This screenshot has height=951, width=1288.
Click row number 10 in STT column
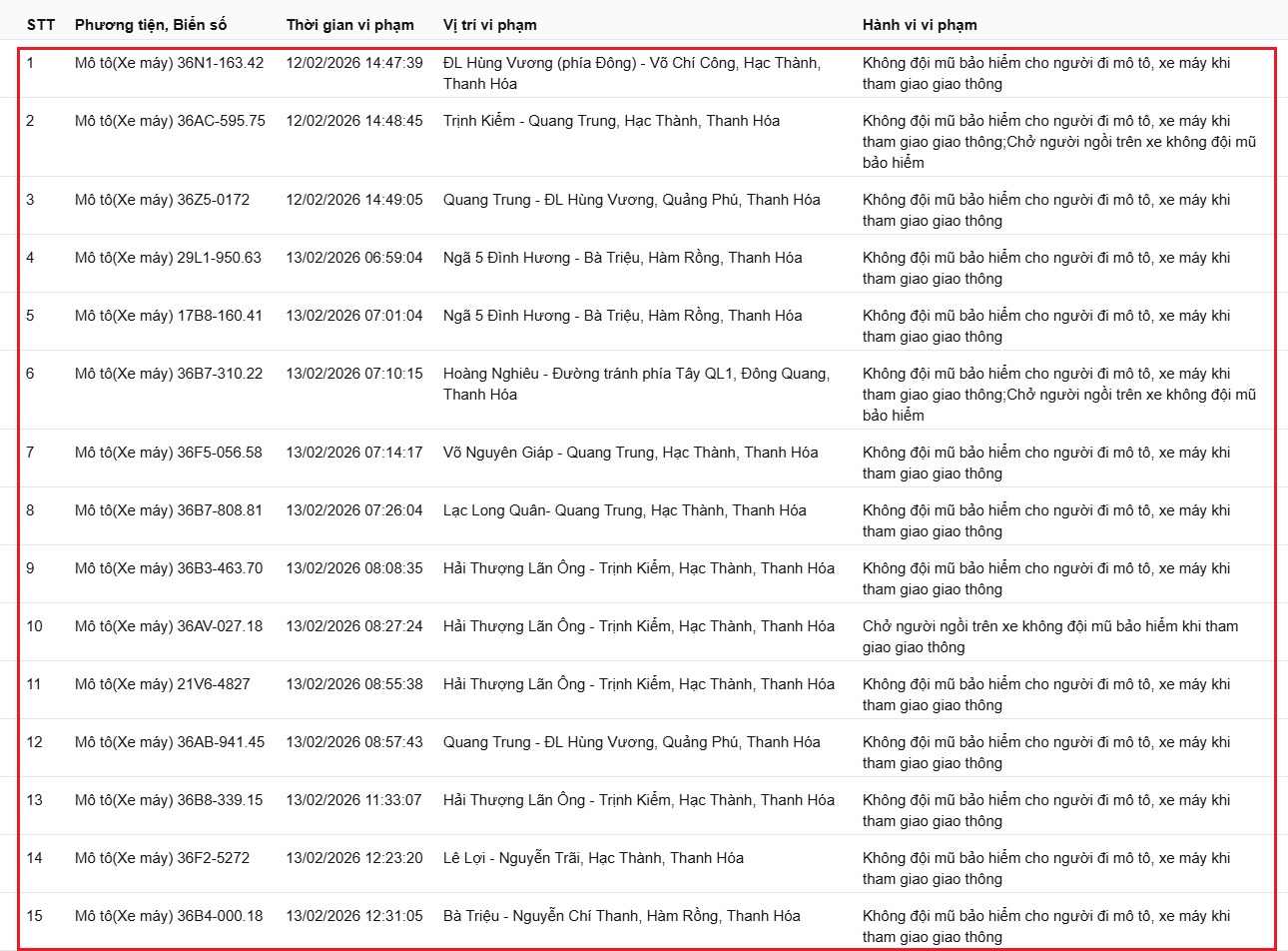tap(35, 626)
